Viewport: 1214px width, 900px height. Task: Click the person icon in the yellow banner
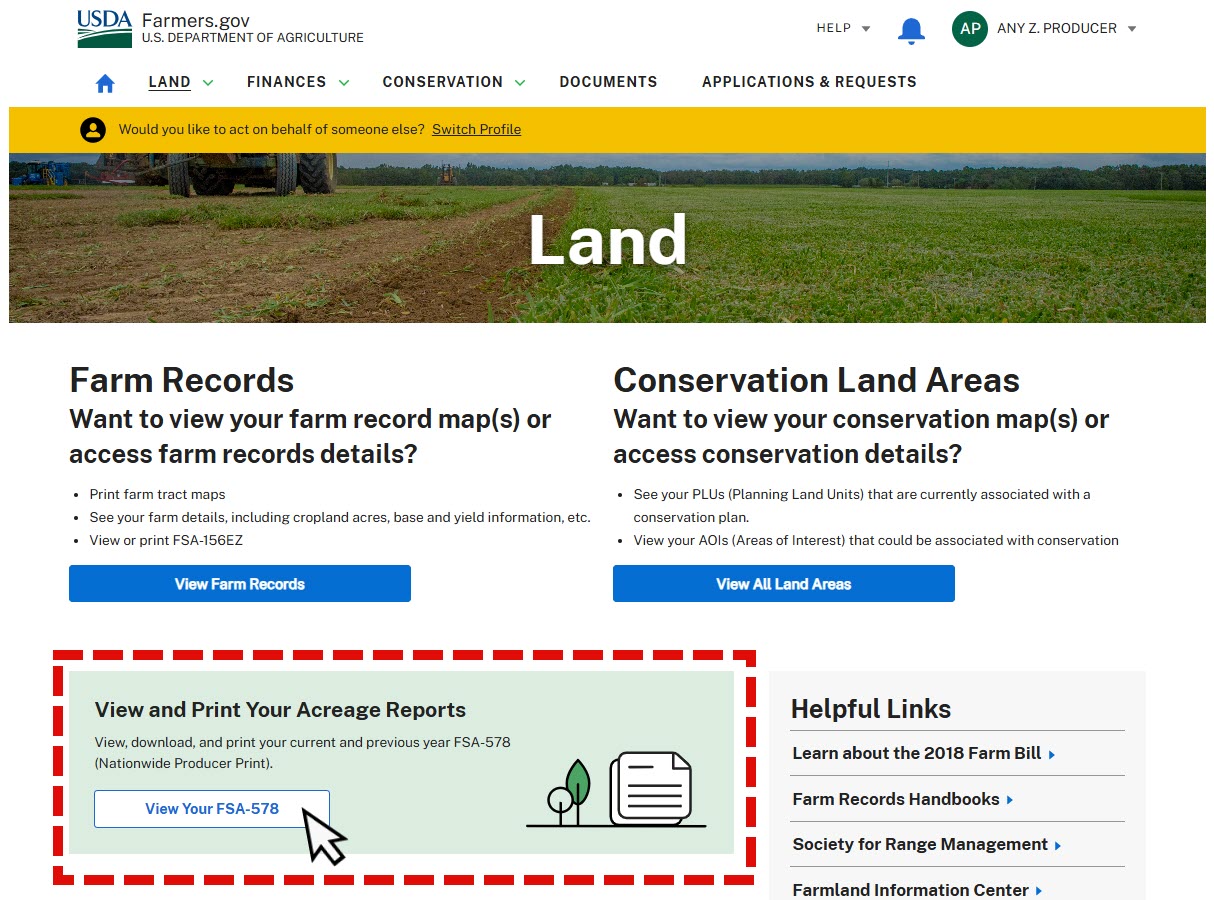(93, 129)
